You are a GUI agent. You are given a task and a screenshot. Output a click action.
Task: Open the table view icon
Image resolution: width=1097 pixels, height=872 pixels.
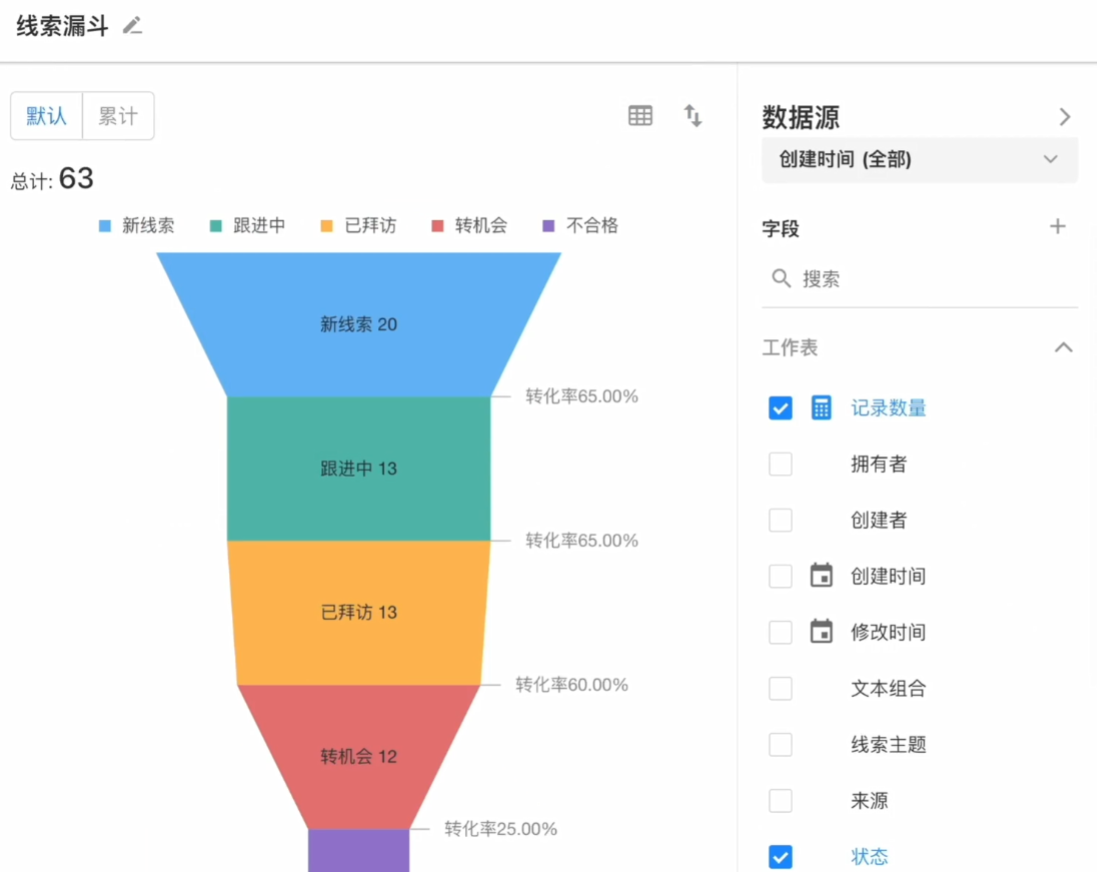pos(640,116)
